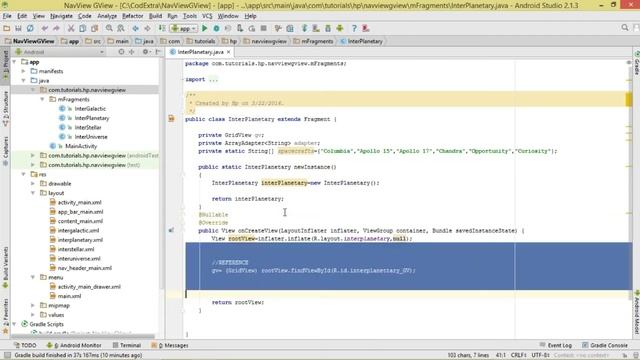Close the InterPlanetary.java tab
The image size is (640, 360).
coord(229,52)
